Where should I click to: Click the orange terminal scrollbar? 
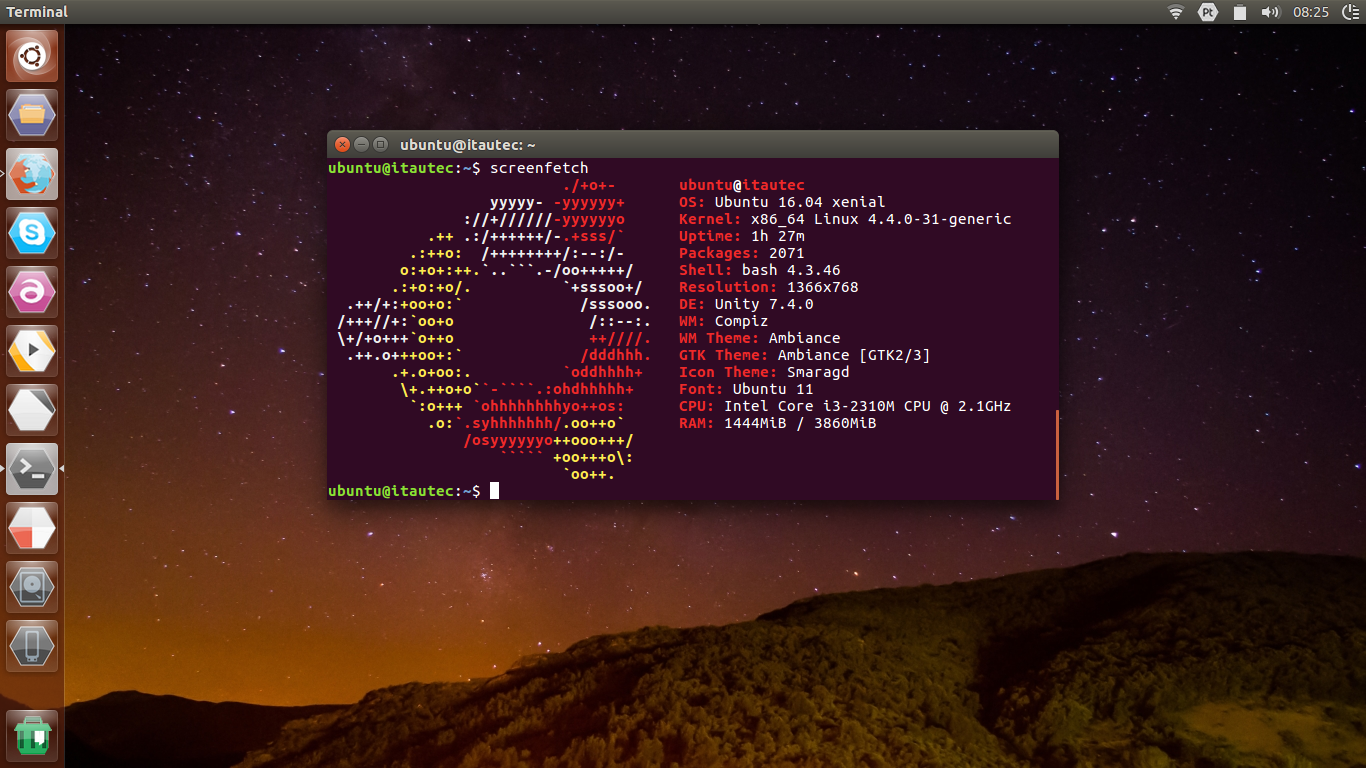(1056, 454)
